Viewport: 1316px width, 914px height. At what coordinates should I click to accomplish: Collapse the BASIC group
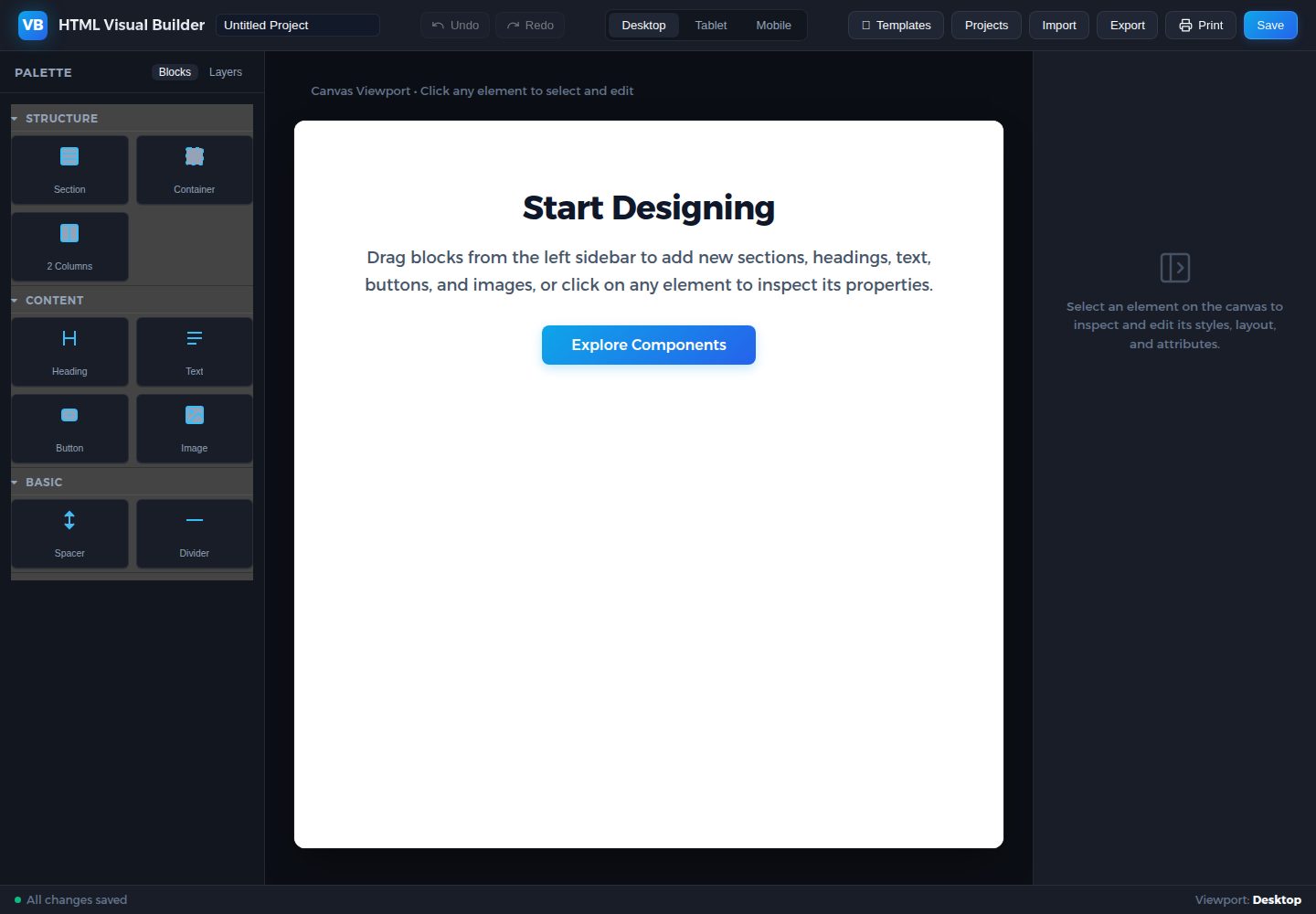(x=132, y=483)
